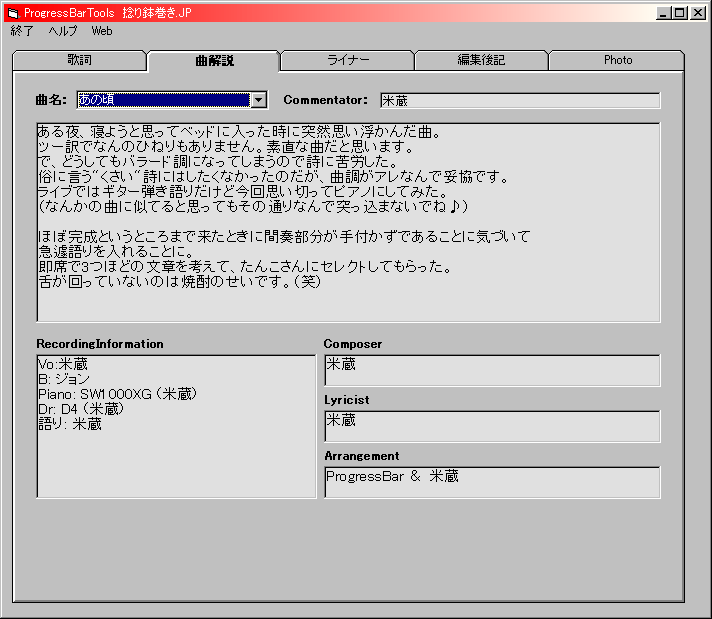This screenshot has height=619, width=712.
Task: Click the RecordingInformation text box
Action: click(176, 426)
